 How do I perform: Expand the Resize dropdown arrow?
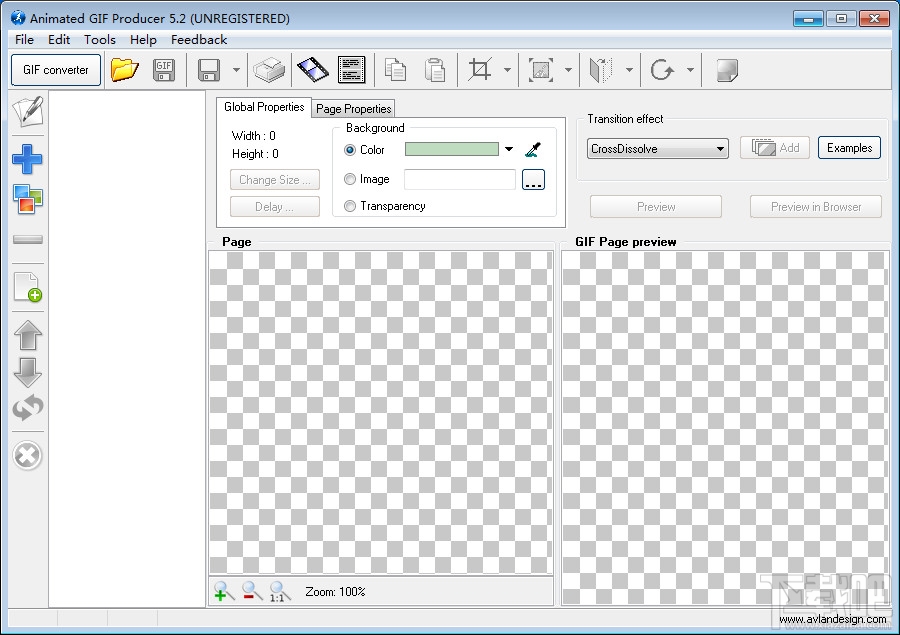pos(568,70)
